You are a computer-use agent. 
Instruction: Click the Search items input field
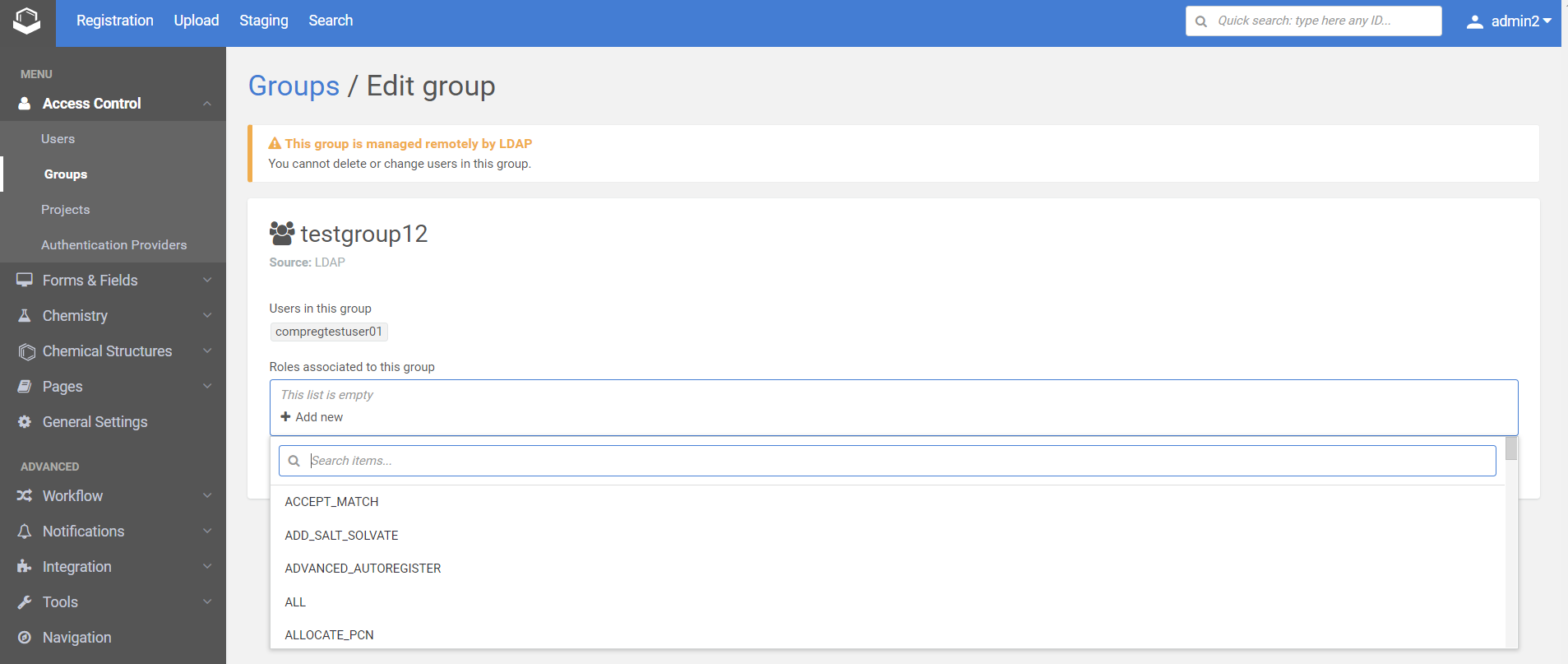click(896, 461)
